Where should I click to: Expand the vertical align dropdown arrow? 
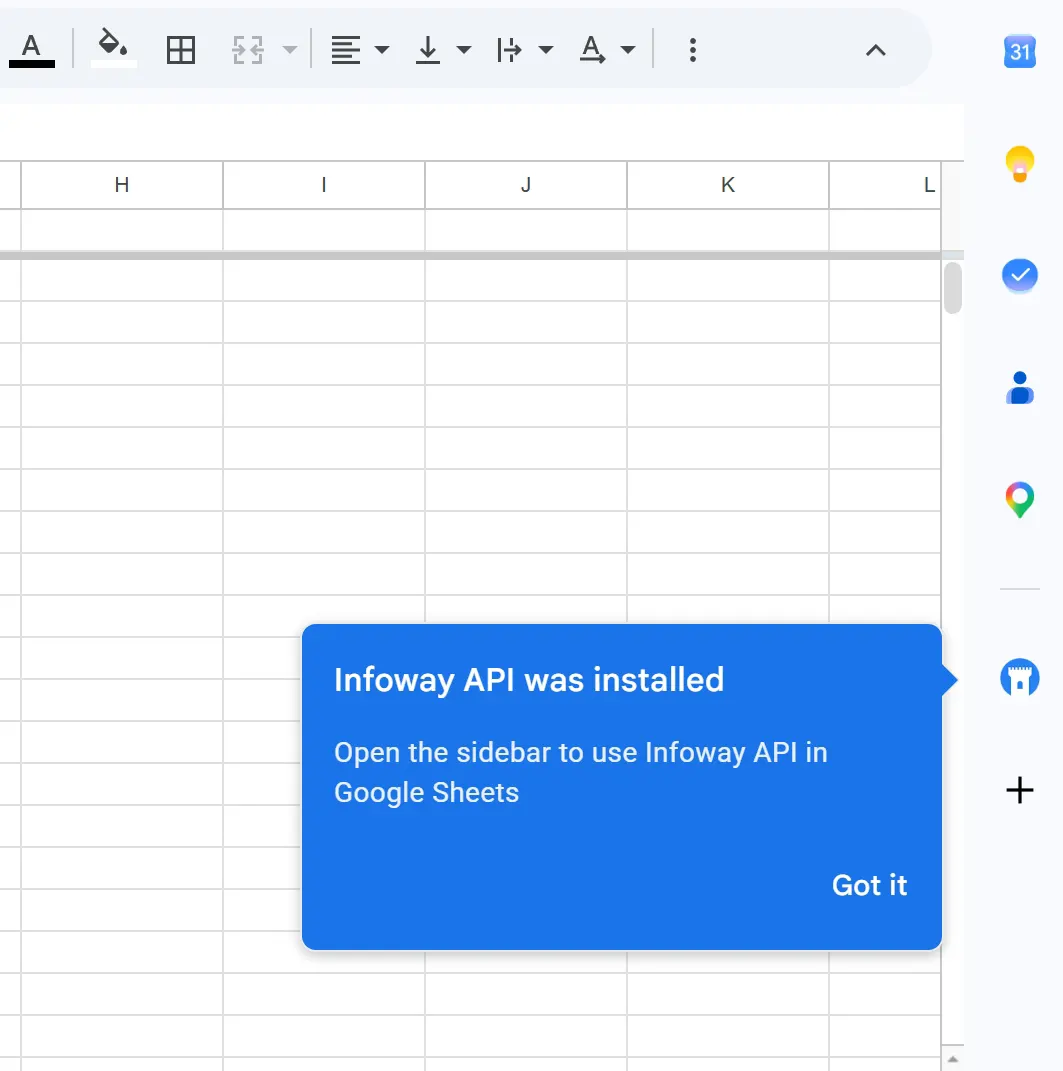(464, 50)
